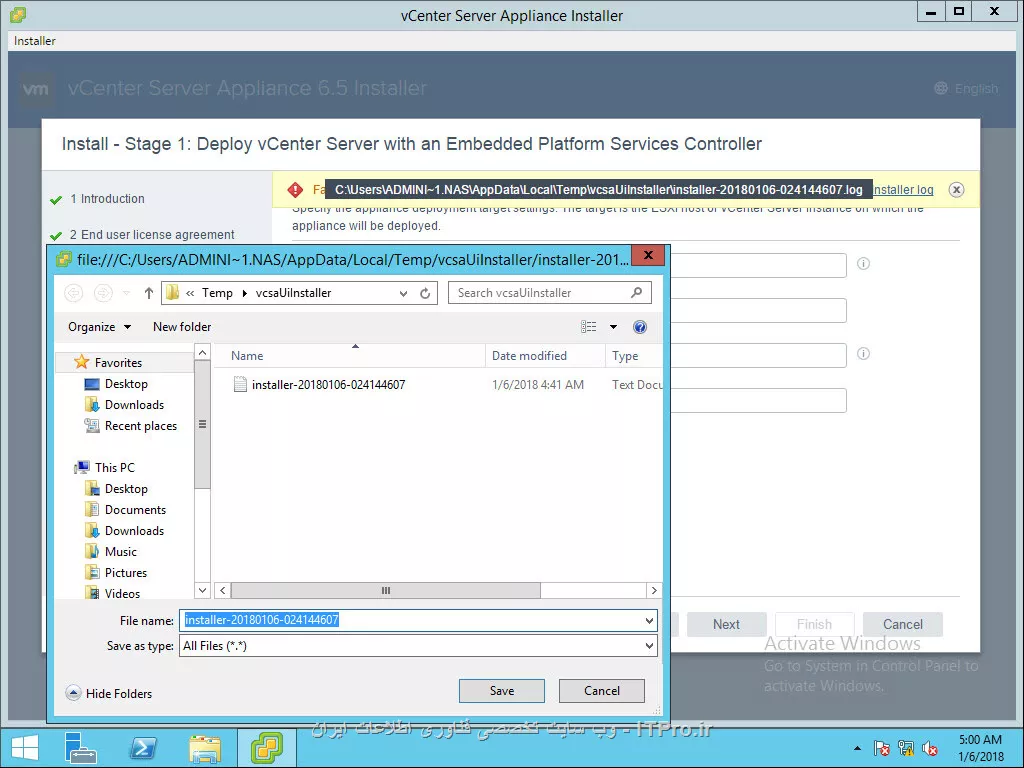Click the third field's info icon
This screenshot has height=768, width=1024.
[863, 354]
